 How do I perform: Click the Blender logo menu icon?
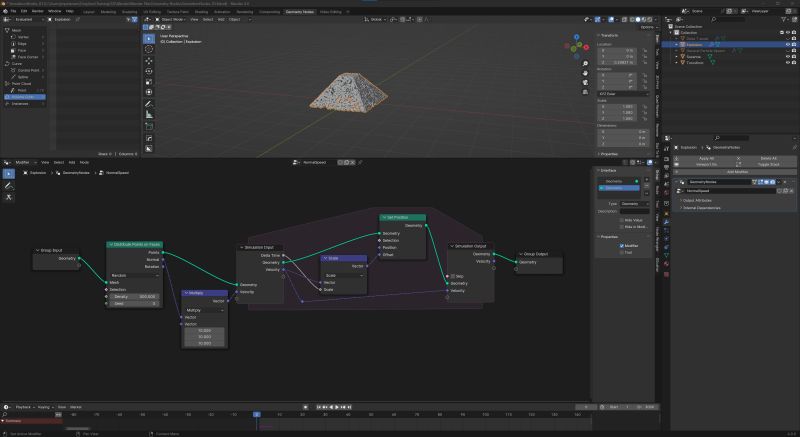pos(6,11)
